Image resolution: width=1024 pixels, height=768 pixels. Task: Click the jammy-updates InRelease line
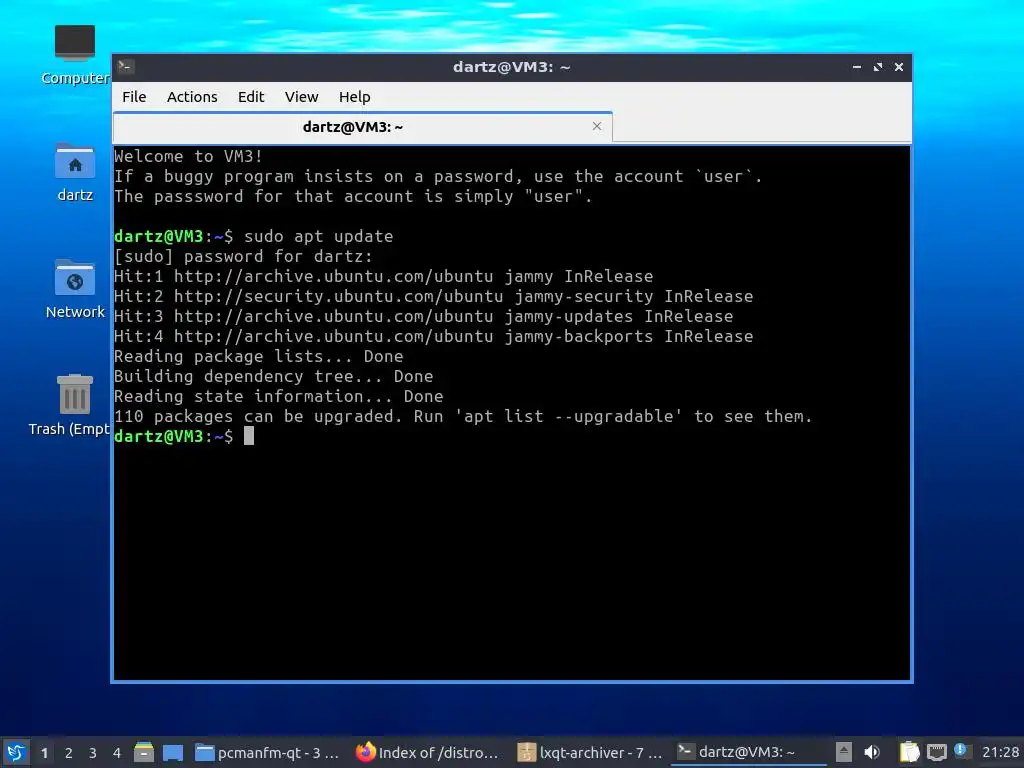tap(424, 316)
